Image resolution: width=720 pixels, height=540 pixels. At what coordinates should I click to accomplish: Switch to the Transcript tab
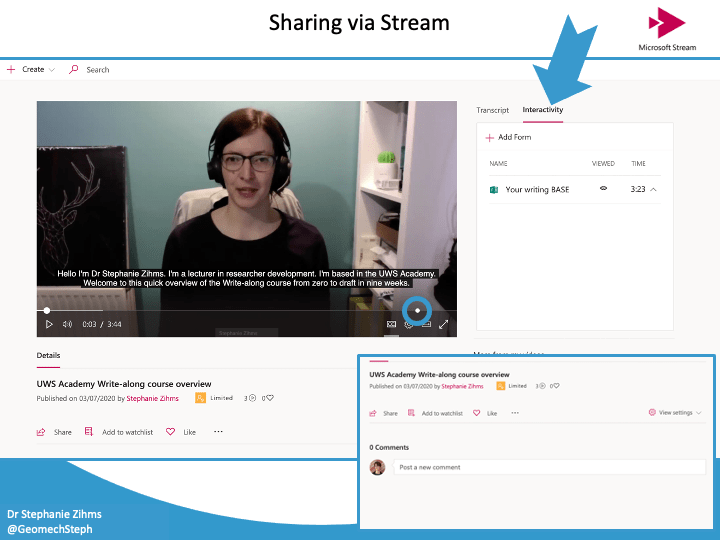pyautogui.click(x=492, y=110)
